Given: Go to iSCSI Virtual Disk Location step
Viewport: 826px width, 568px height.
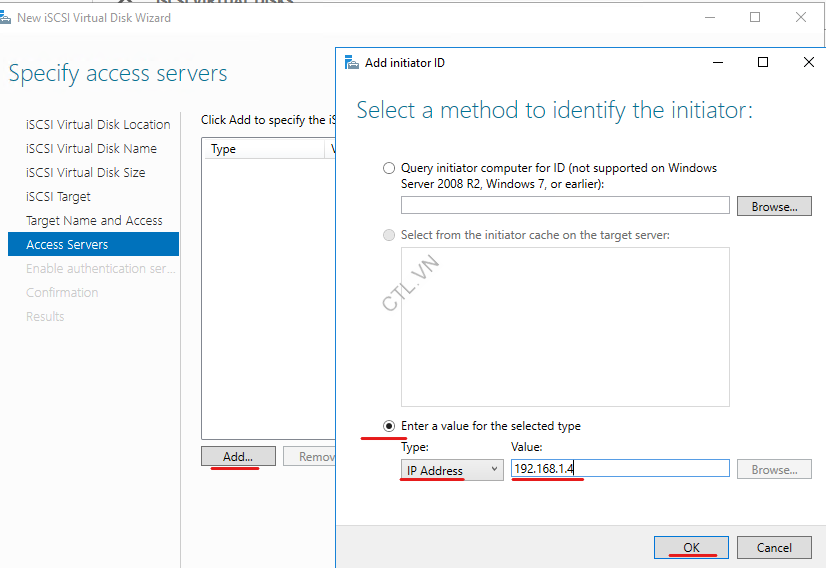Looking at the screenshot, I should click(x=98, y=124).
